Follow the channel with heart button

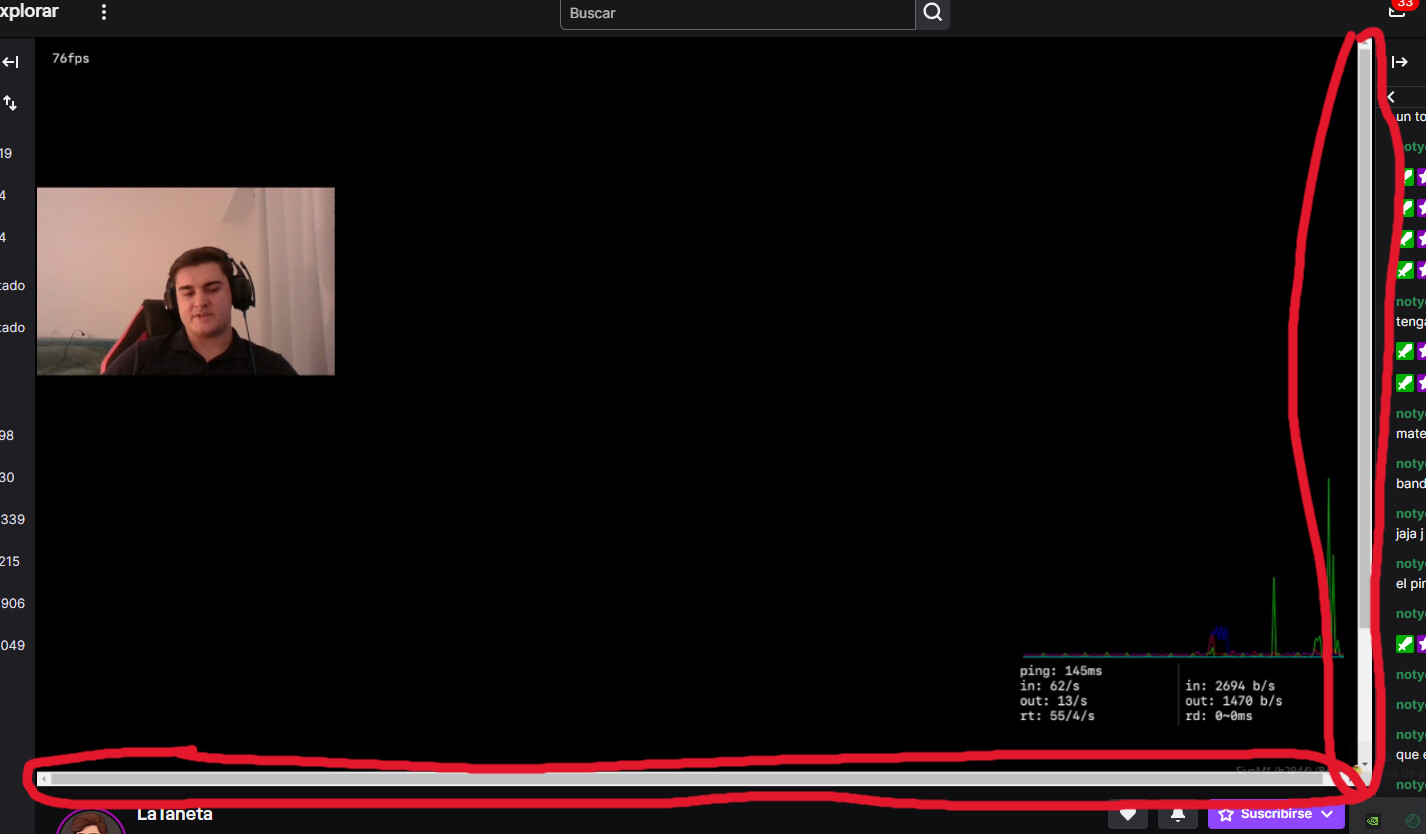pyautogui.click(x=1127, y=815)
